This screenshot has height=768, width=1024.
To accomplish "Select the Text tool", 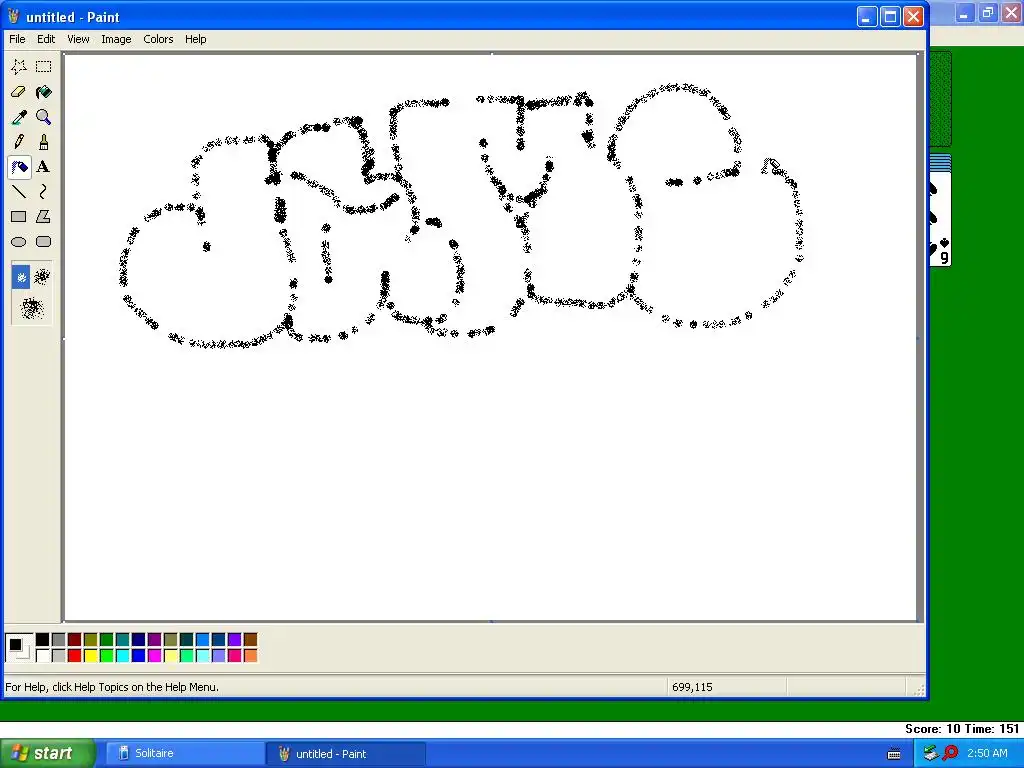I will pos(43,167).
